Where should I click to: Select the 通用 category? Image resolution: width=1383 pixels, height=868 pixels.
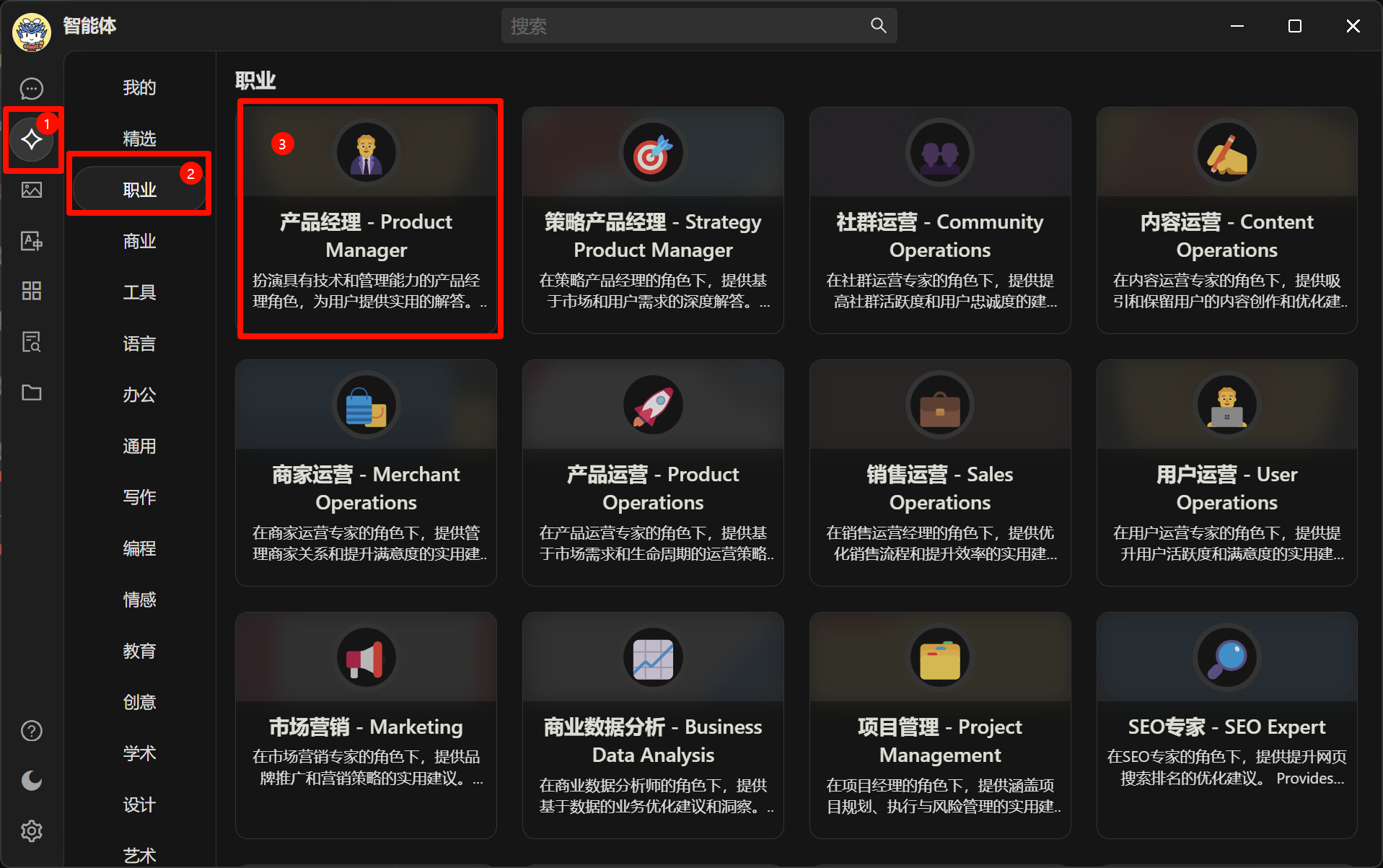139,446
